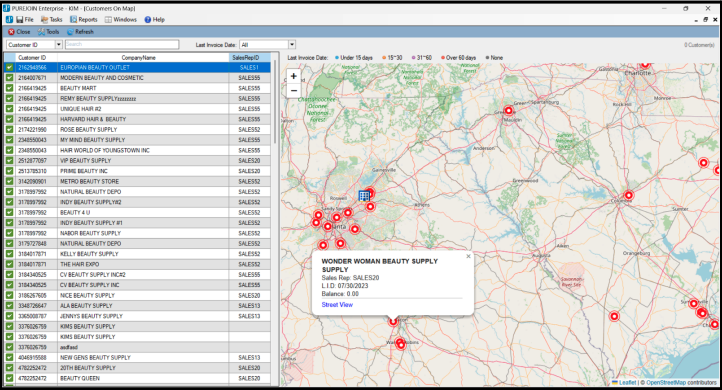Select 20TH BEAUTY SUPPLY row

pyautogui.click(x=138, y=368)
